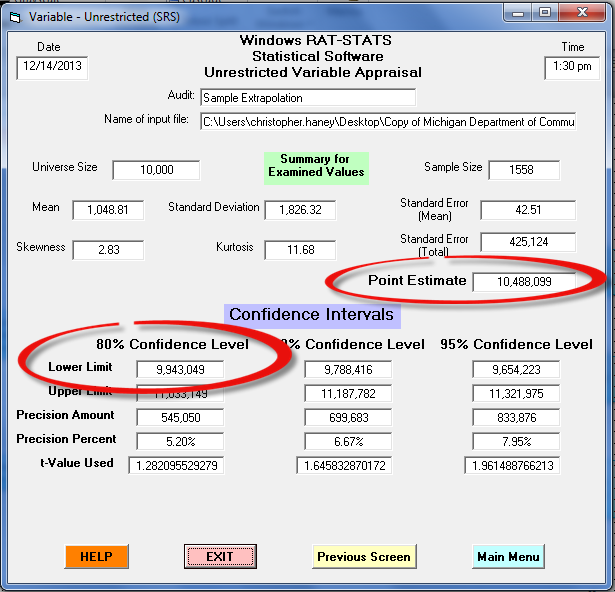Minimize the Variable - Unrestricted window
The image size is (615, 592).
(x=519, y=12)
